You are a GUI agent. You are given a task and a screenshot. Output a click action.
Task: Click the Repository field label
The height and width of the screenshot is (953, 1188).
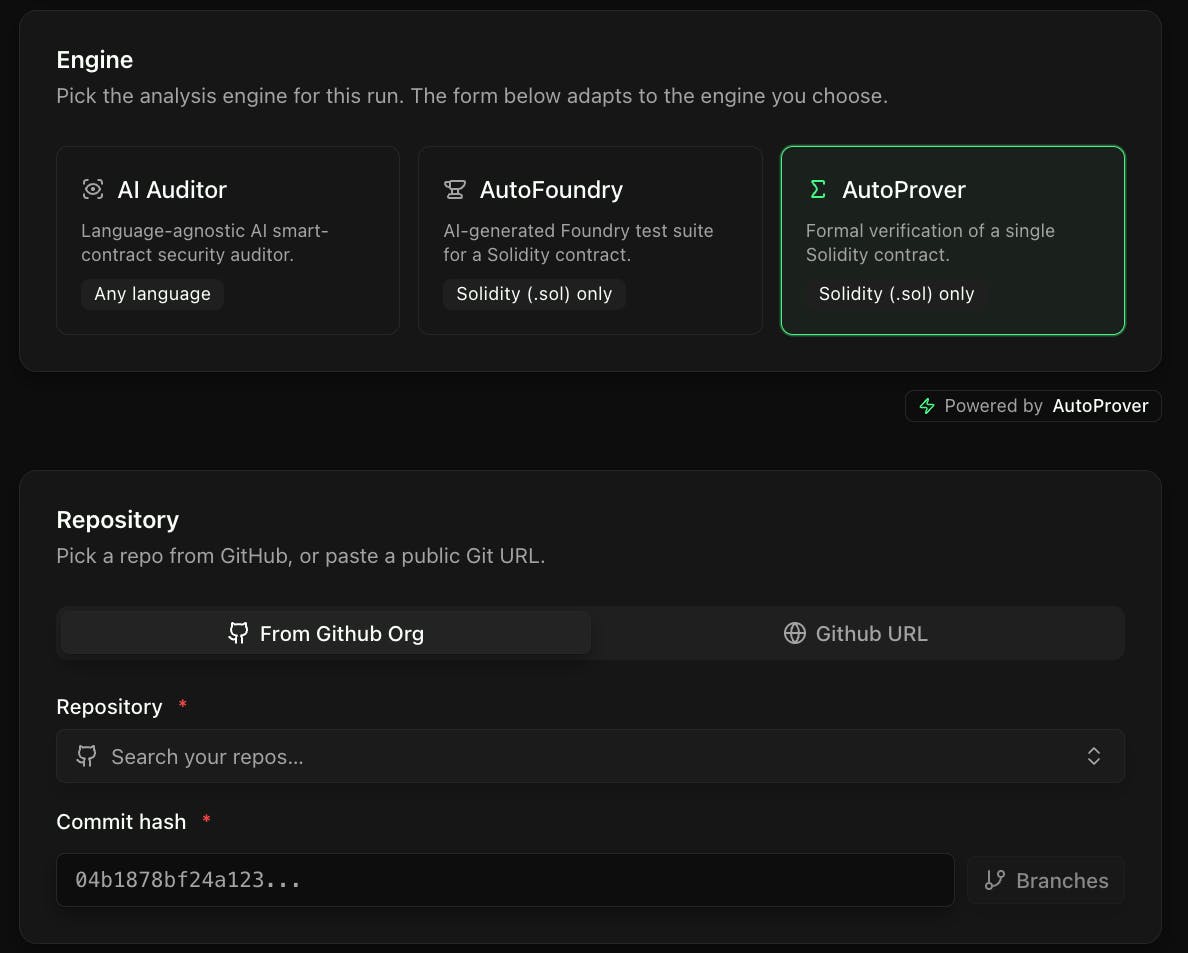point(109,707)
